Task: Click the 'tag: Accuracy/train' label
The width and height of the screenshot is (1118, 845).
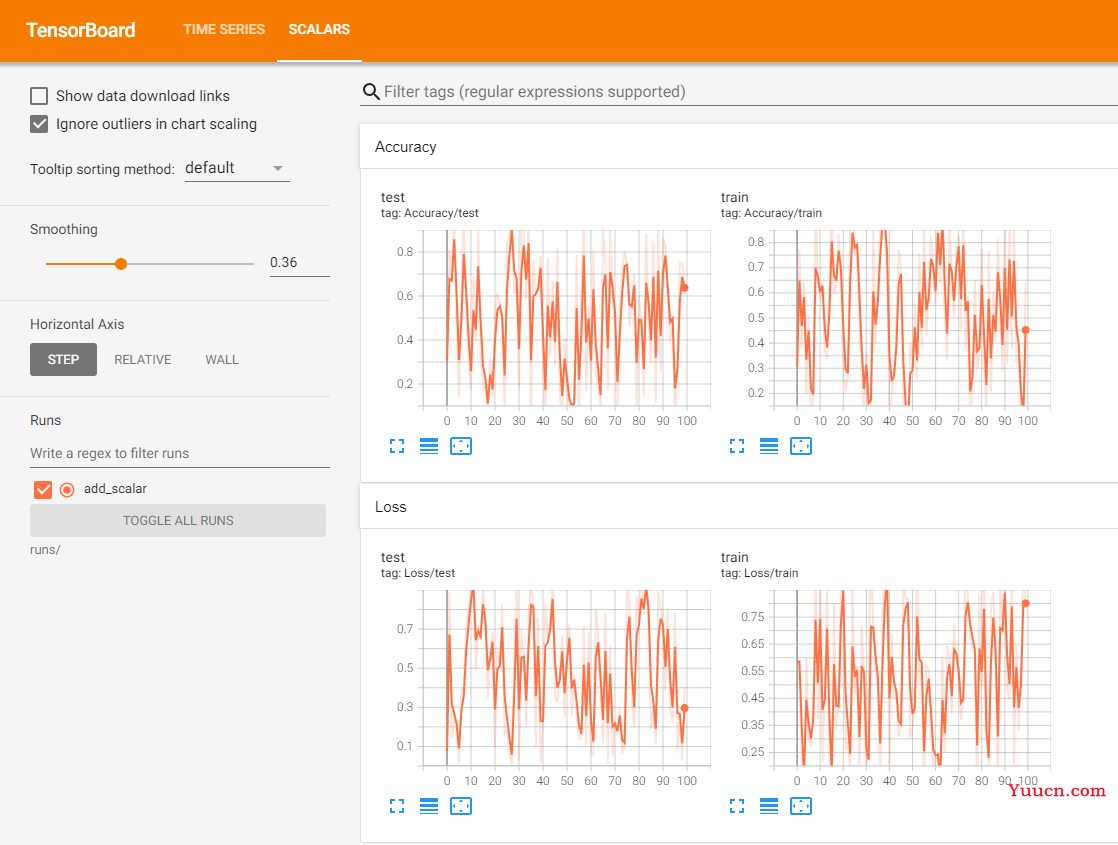Action: [771, 213]
